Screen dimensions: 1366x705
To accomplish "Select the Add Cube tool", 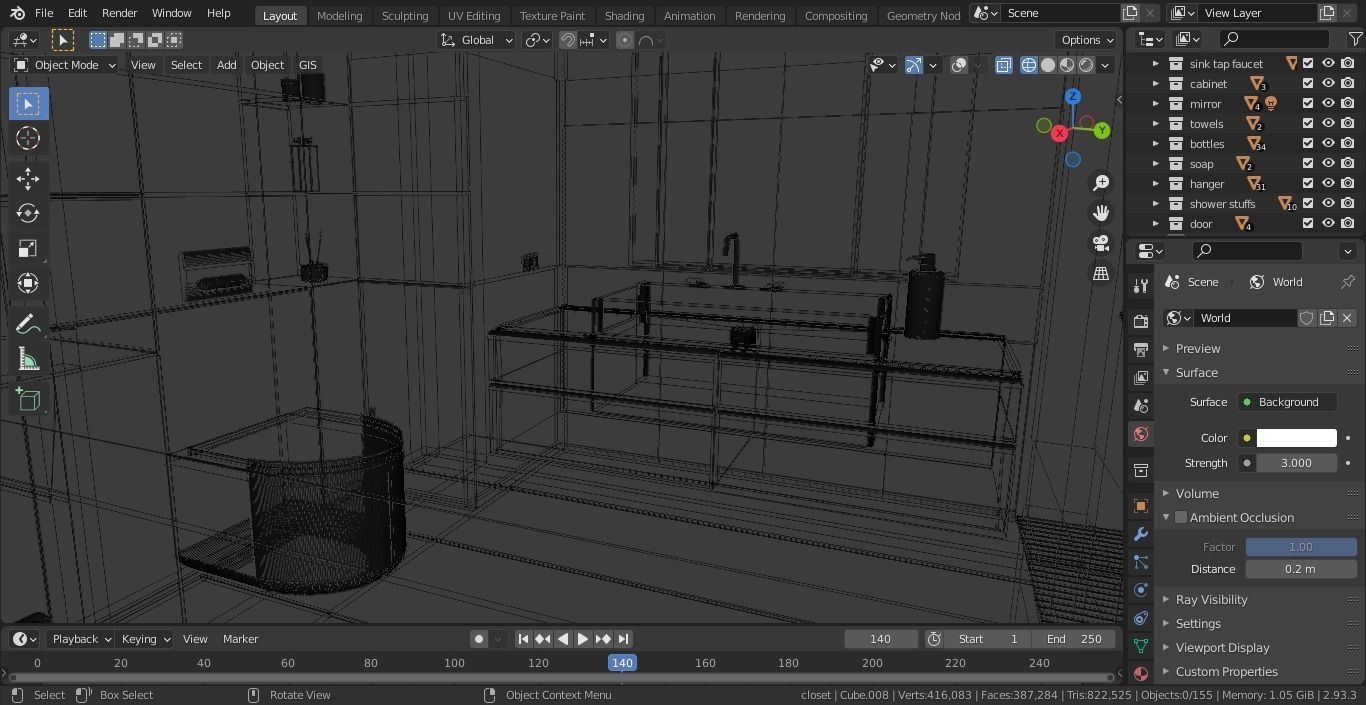I will [28, 400].
